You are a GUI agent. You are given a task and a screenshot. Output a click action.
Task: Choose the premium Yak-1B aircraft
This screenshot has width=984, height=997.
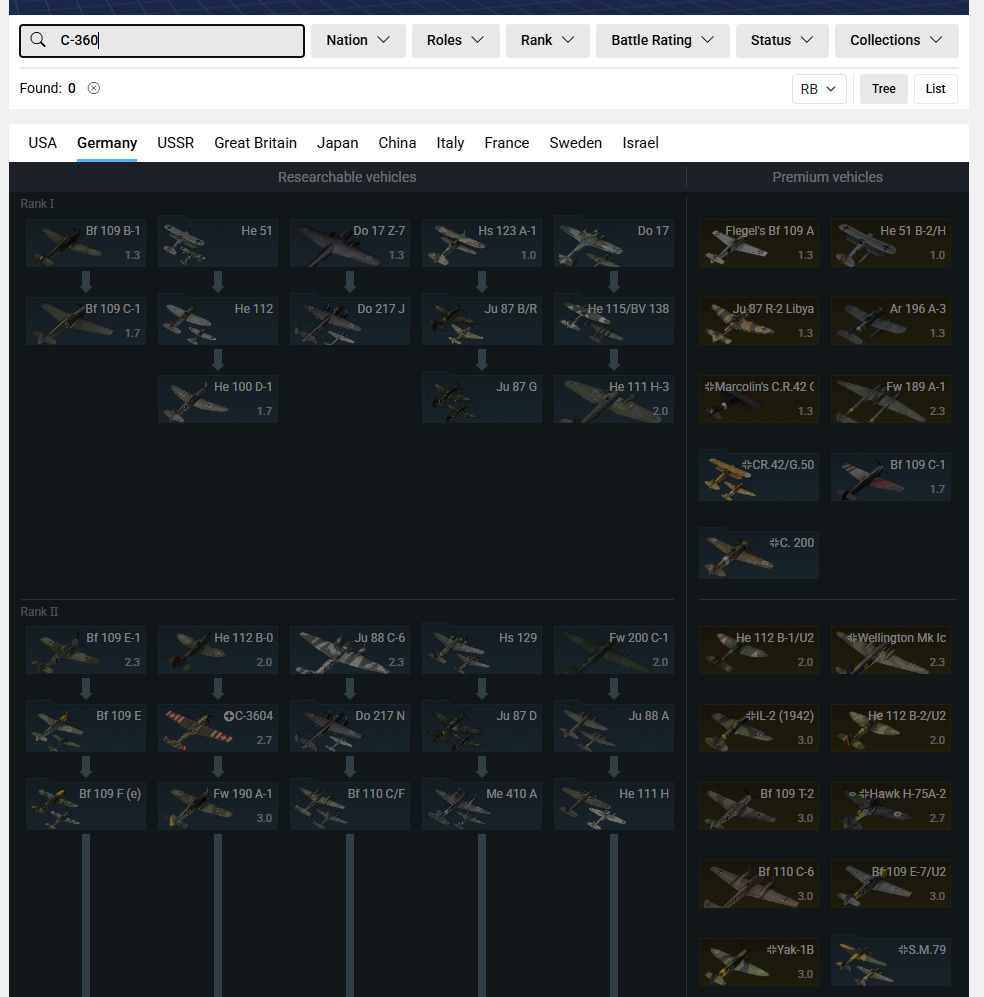(x=759, y=961)
